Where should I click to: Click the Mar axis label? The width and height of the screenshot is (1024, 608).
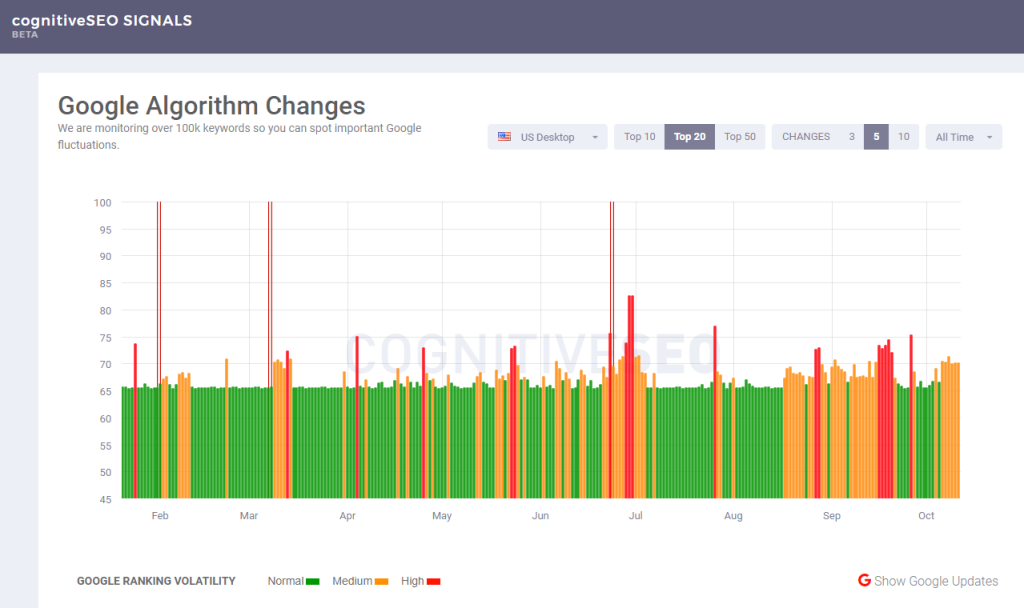tap(249, 516)
